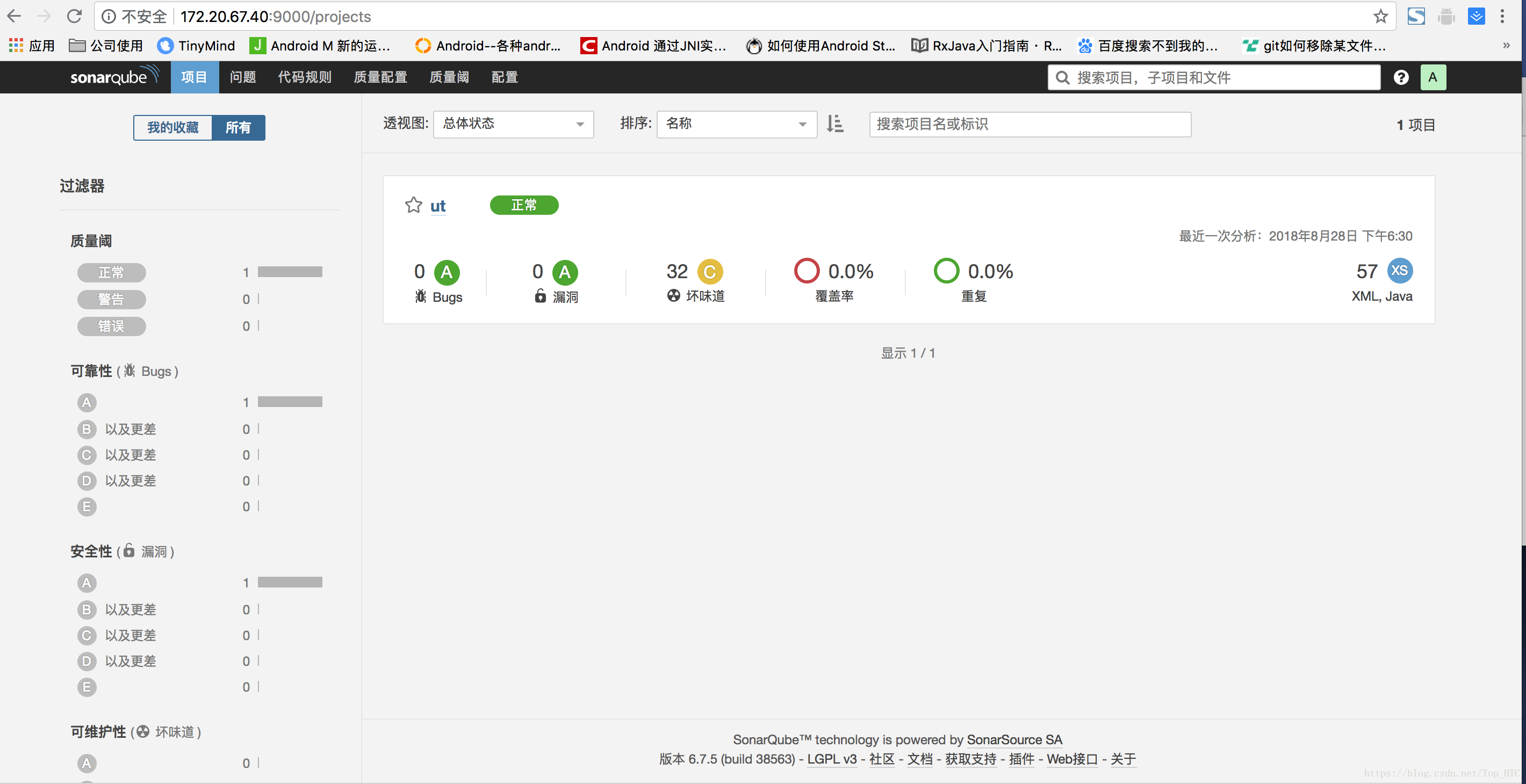This screenshot has height=784, width=1526.
Task: Open 社区 footer link
Action: pos(881,759)
